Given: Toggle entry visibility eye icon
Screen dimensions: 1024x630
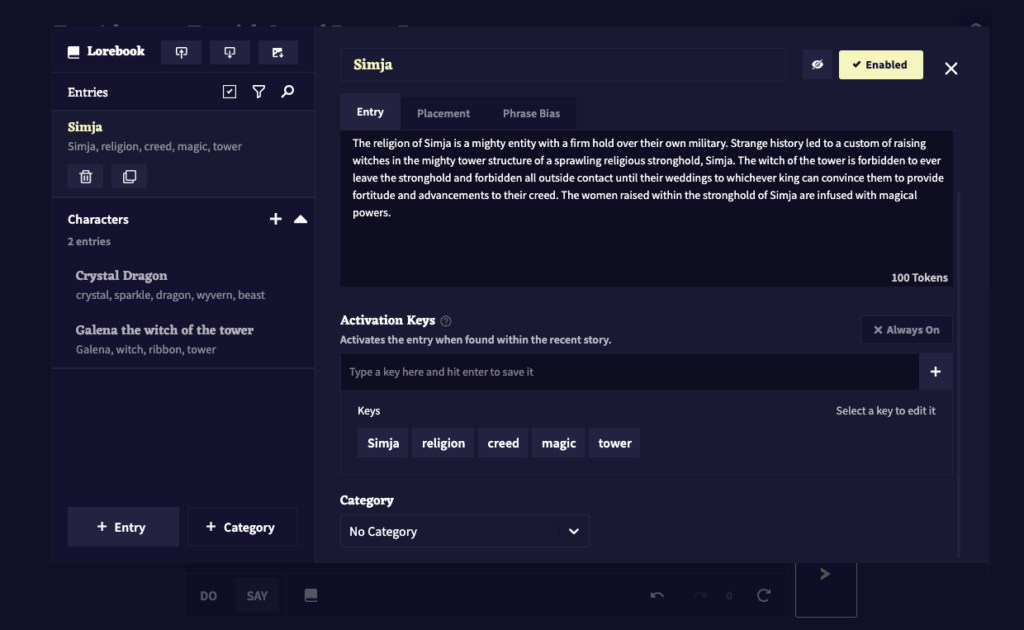Looking at the screenshot, I should tap(817, 65).
